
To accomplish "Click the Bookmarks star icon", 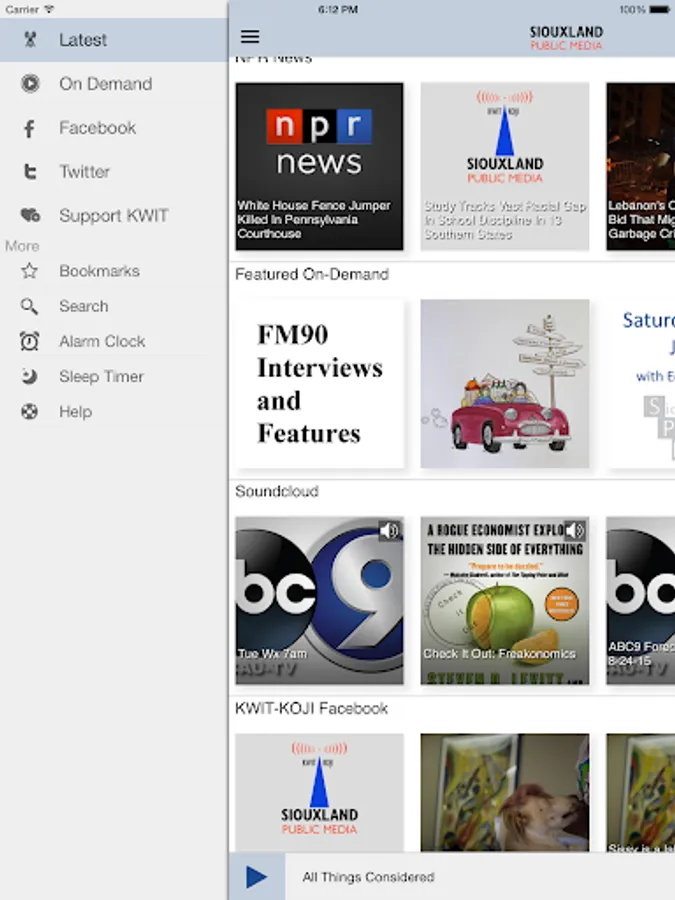I will [x=29, y=271].
